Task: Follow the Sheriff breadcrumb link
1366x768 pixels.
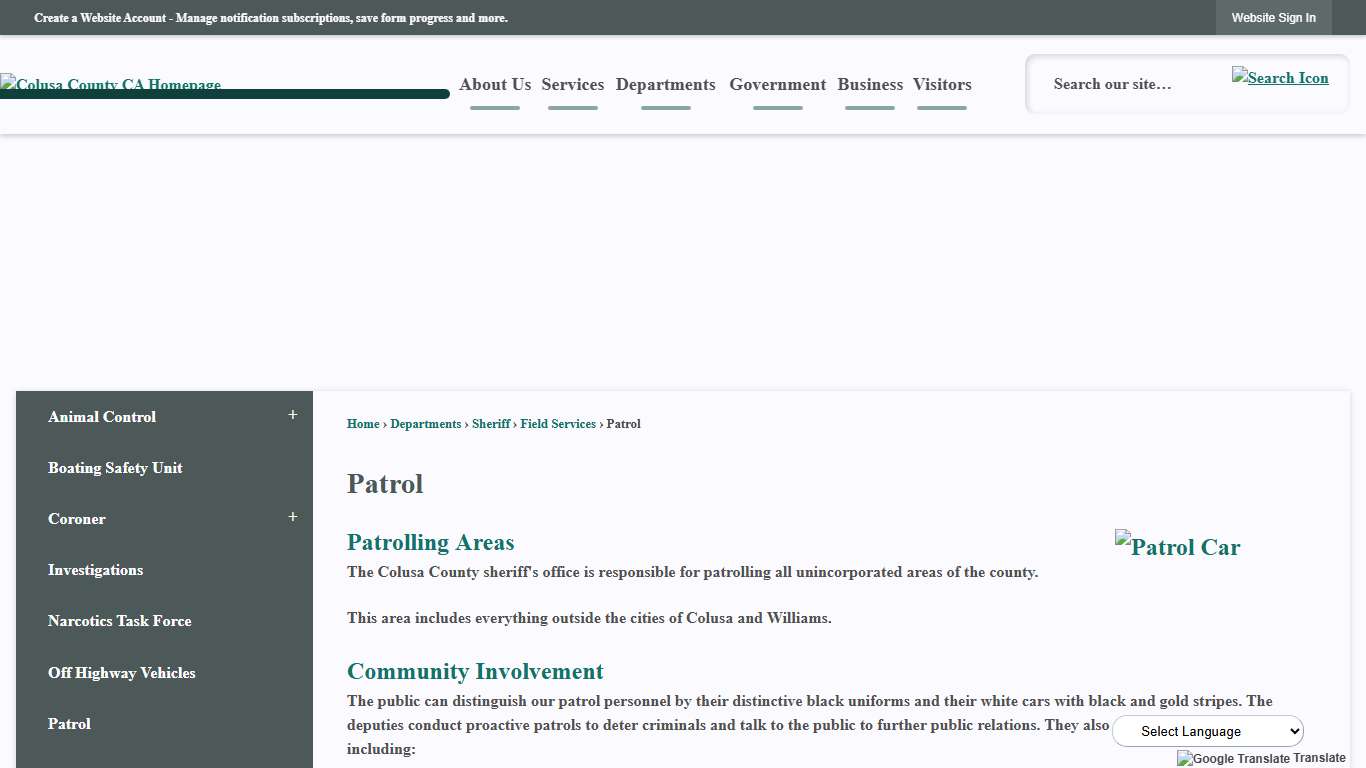Action: pyautogui.click(x=490, y=423)
